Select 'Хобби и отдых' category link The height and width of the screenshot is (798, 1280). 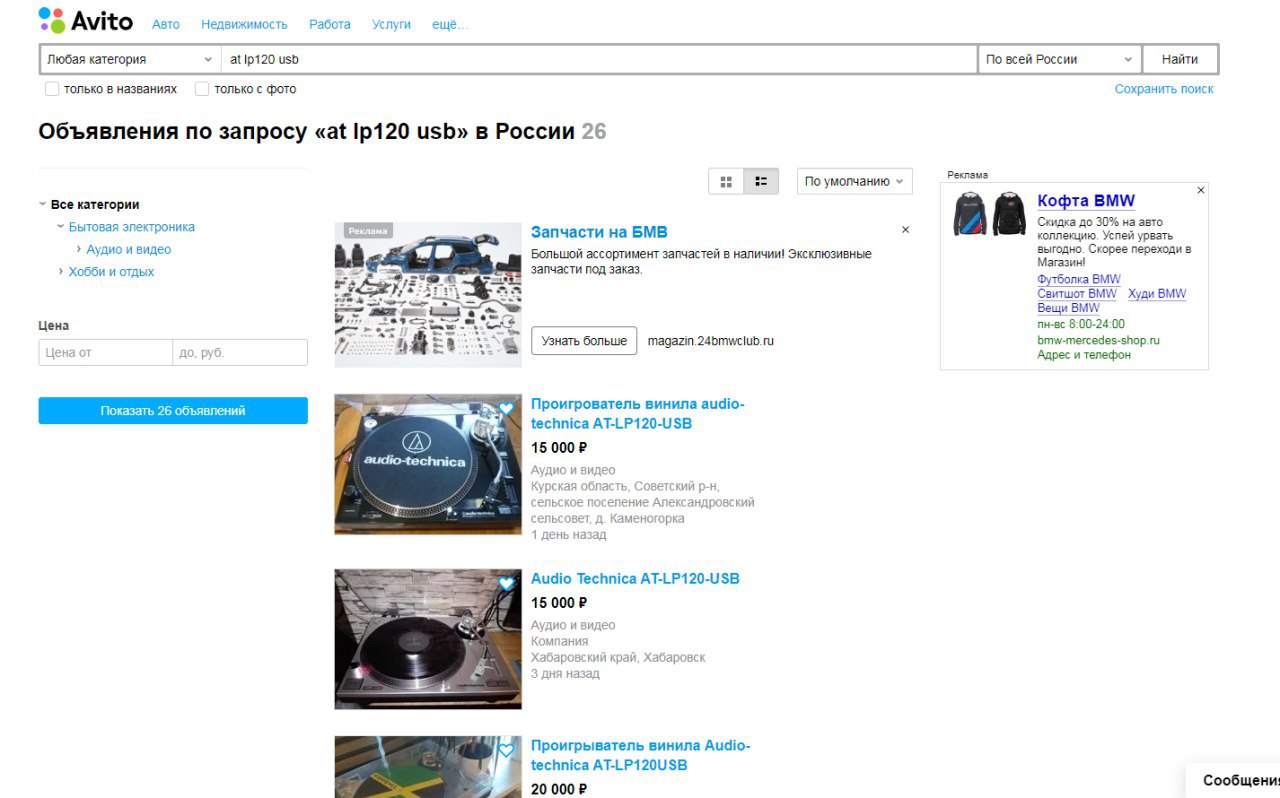(x=112, y=271)
